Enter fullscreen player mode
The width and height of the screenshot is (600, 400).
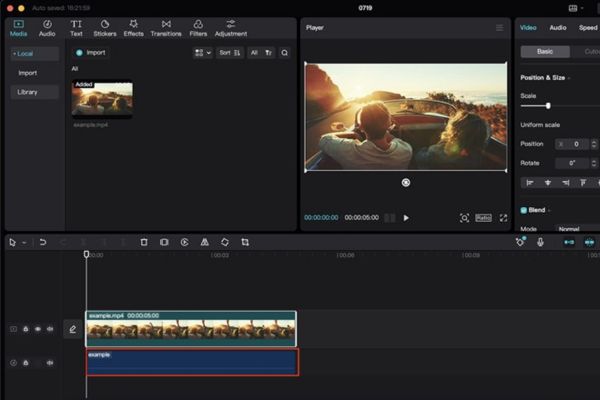pyautogui.click(x=503, y=218)
